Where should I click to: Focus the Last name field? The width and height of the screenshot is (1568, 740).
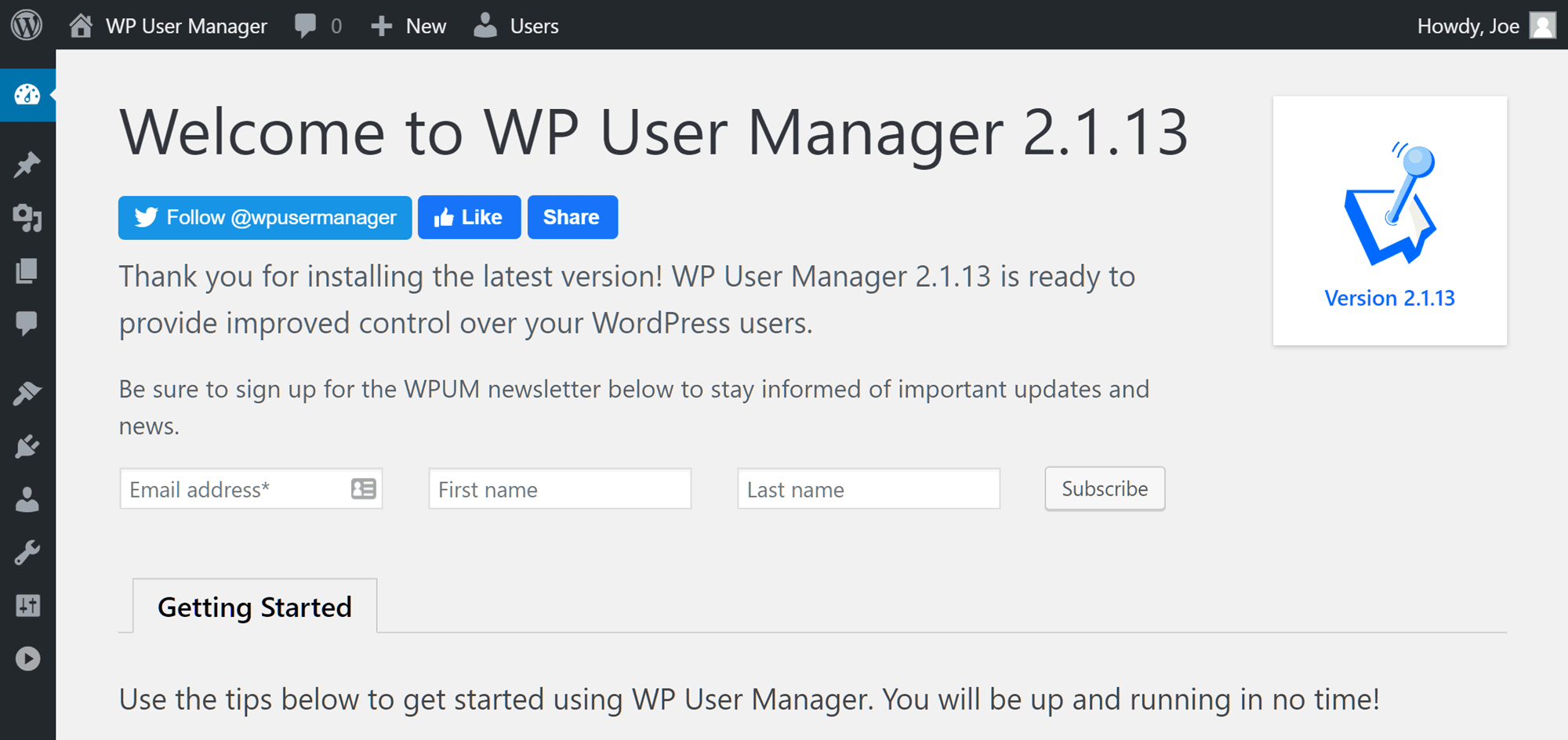(869, 489)
